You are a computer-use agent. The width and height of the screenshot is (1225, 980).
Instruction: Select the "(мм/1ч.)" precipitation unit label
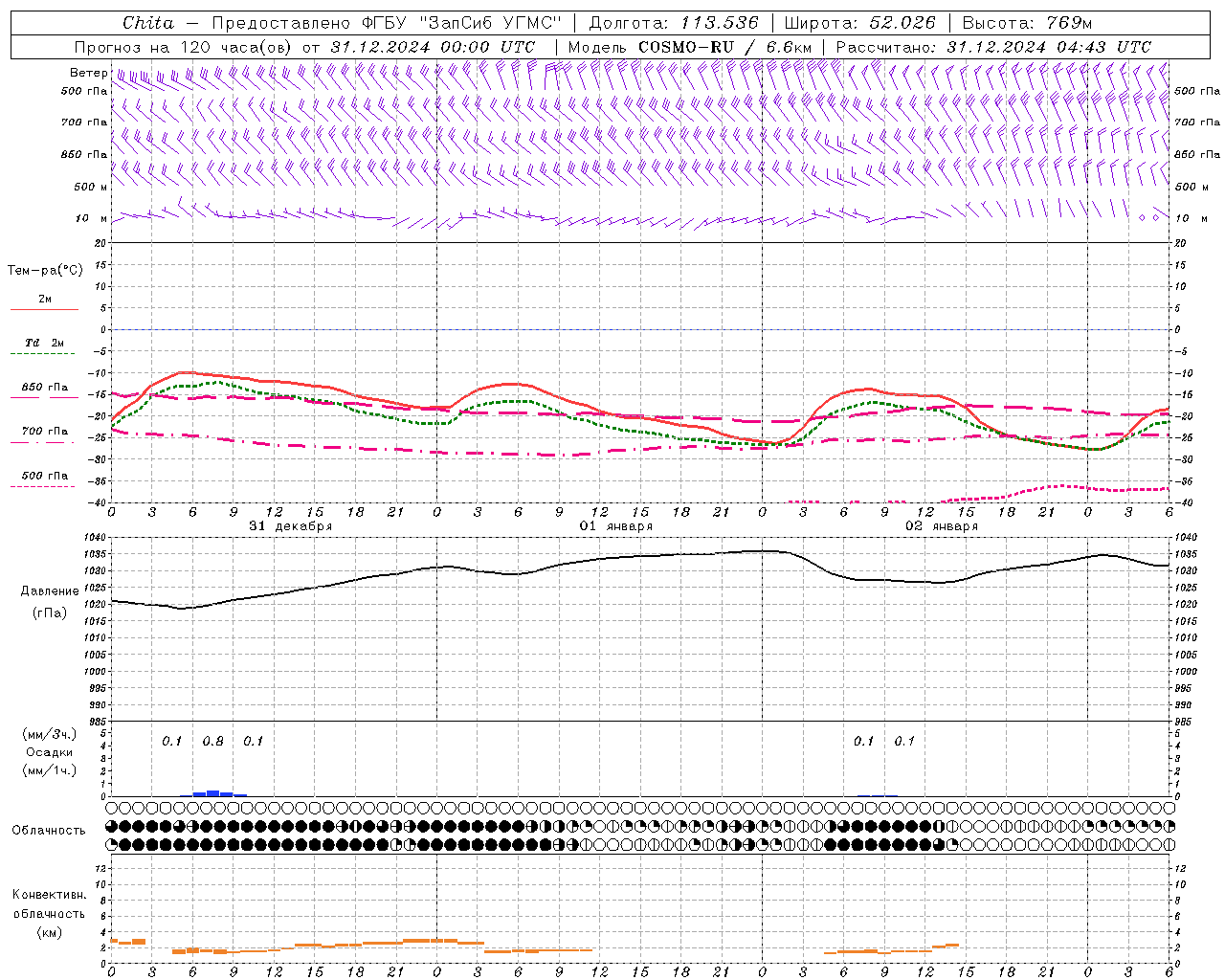(x=50, y=770)
